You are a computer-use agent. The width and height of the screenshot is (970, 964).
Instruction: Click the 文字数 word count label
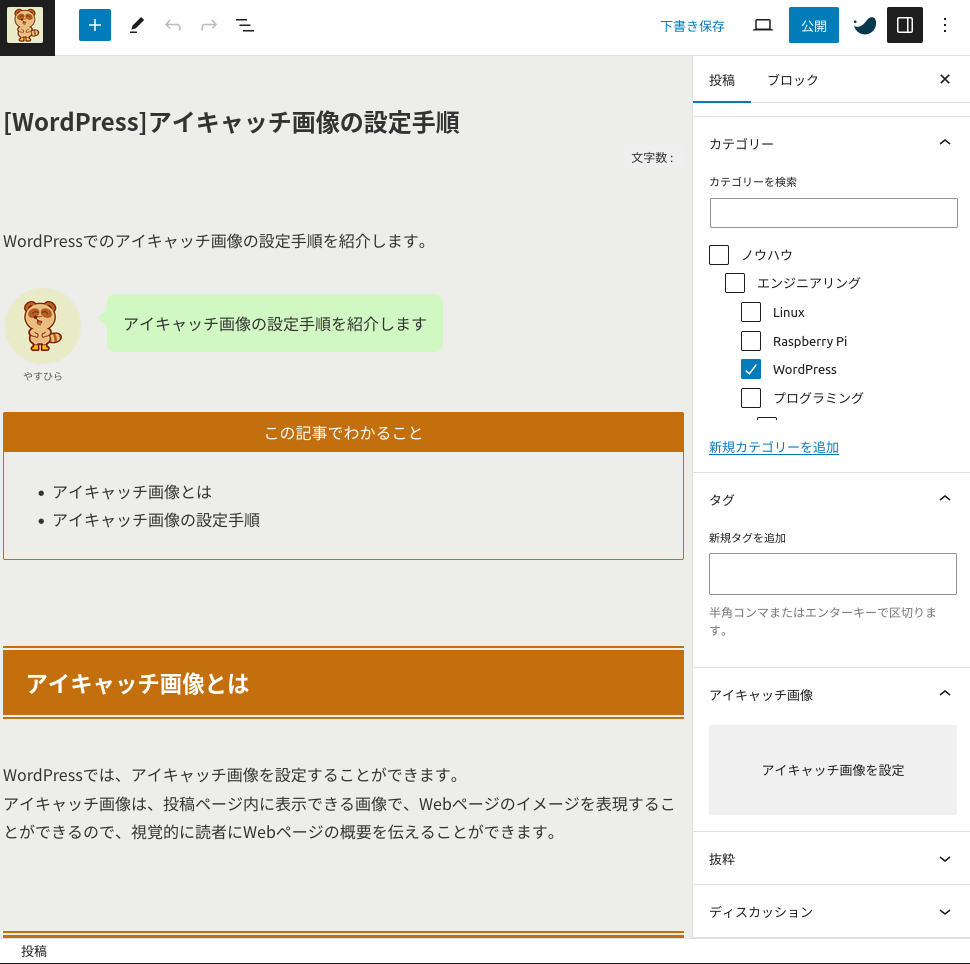652,158
